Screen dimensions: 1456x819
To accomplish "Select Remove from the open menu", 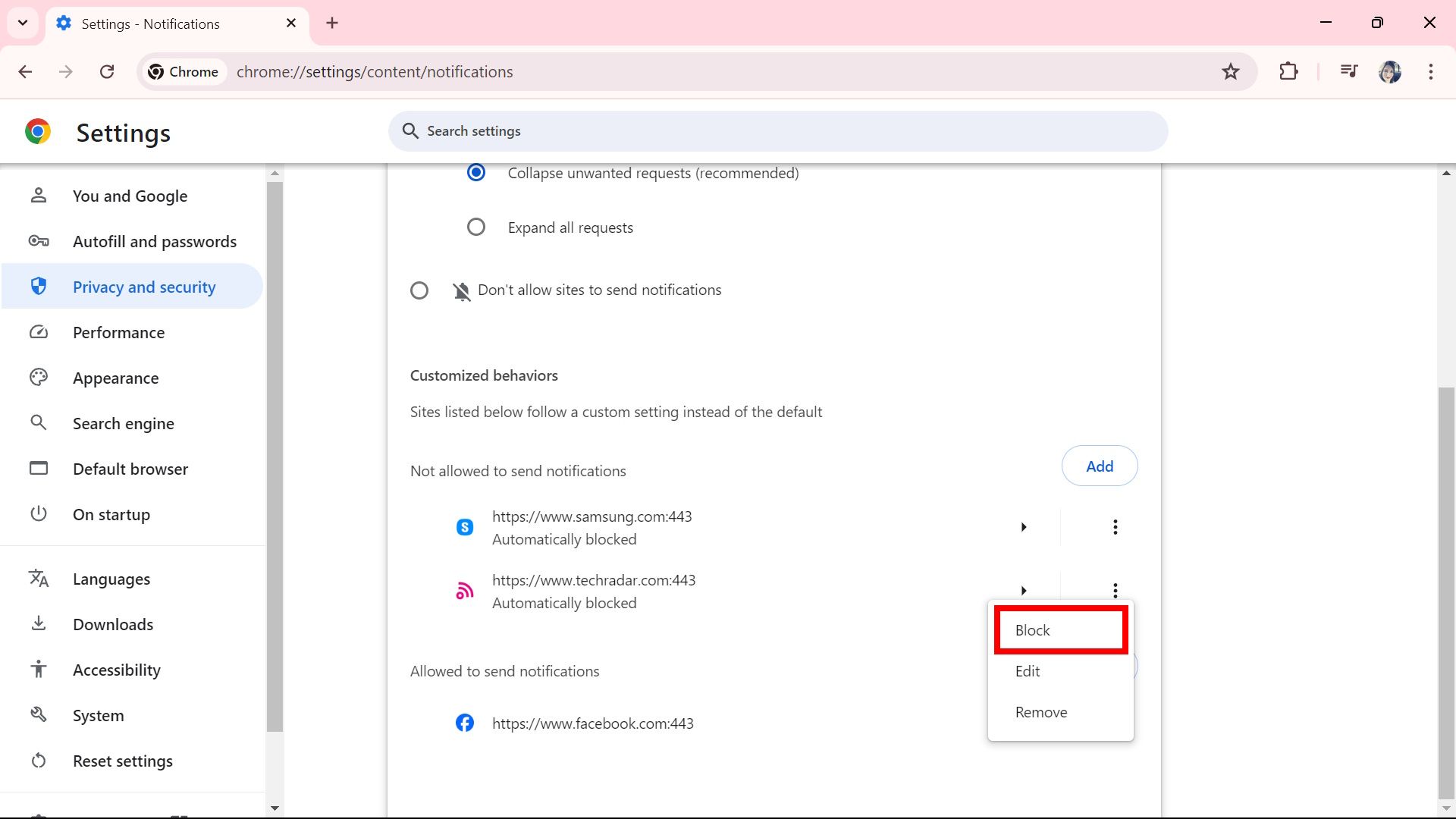I will [1040, 711].
